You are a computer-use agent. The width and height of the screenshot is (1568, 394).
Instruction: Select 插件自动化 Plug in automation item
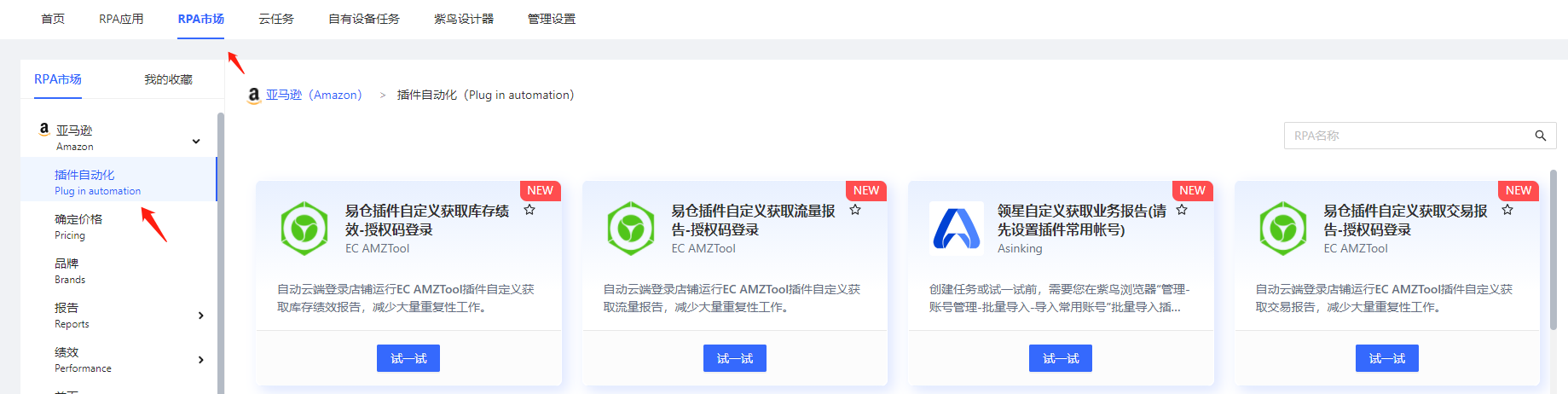pyautogui.click(x=119, y=179)
